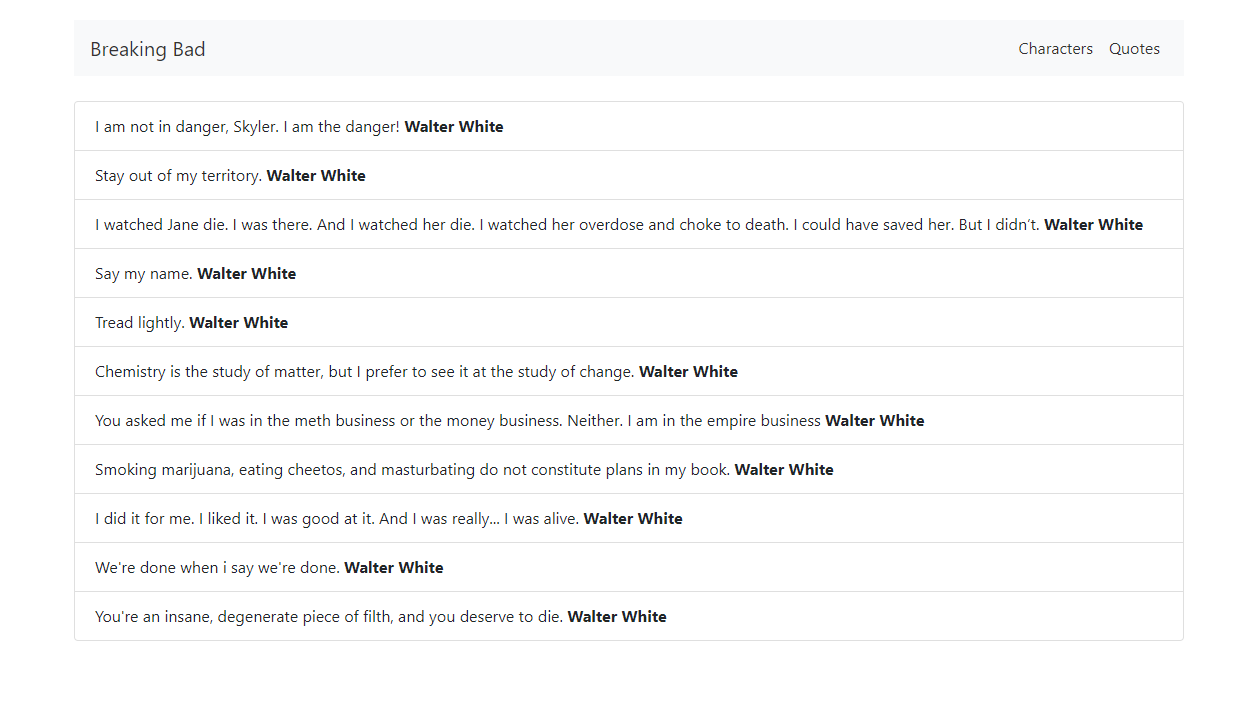1255x720 pixels.
Task: Select the "I watched Jane die" quote
Action: 629,224
